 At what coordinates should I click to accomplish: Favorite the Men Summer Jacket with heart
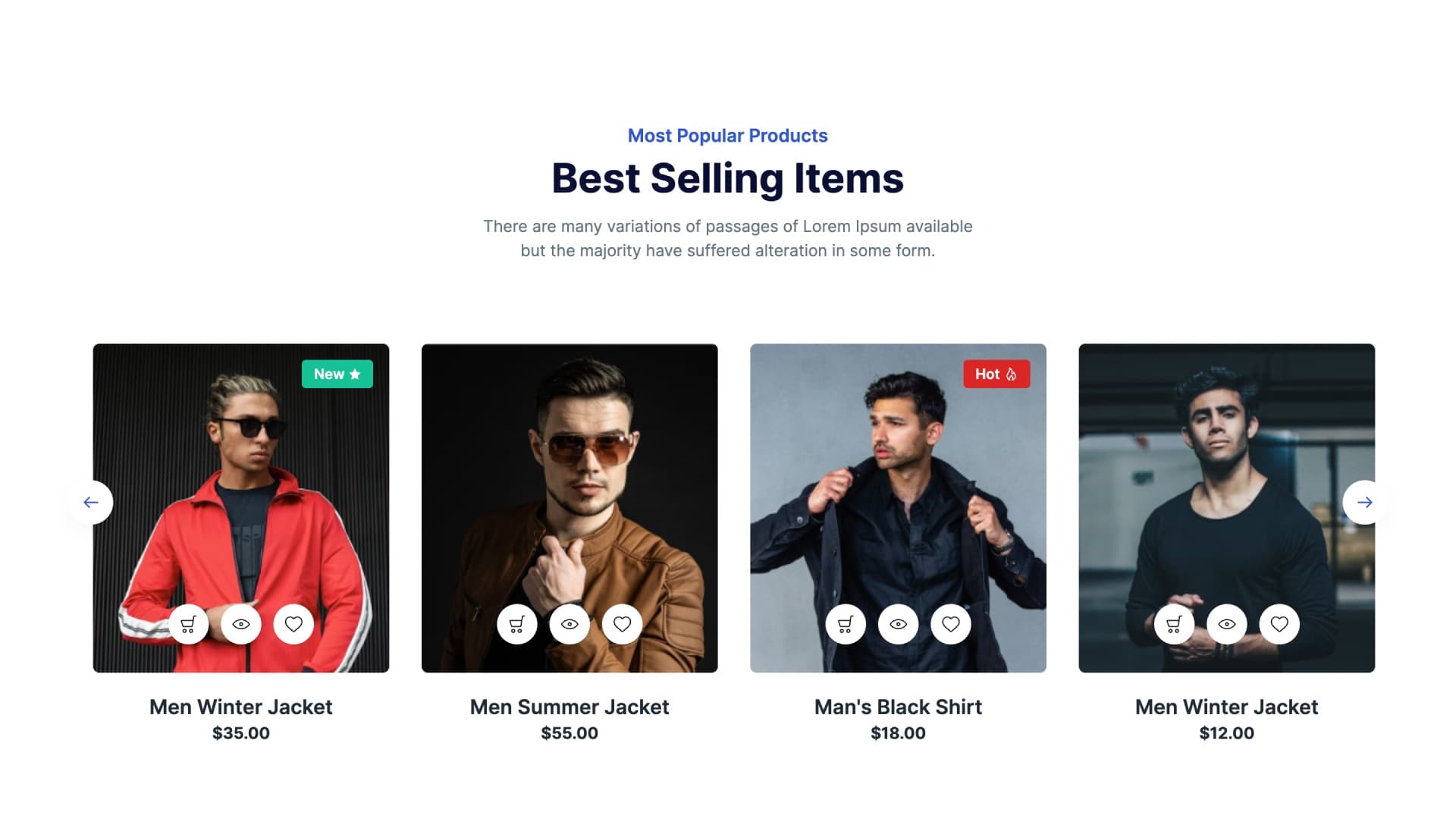(x=622, y=624)
